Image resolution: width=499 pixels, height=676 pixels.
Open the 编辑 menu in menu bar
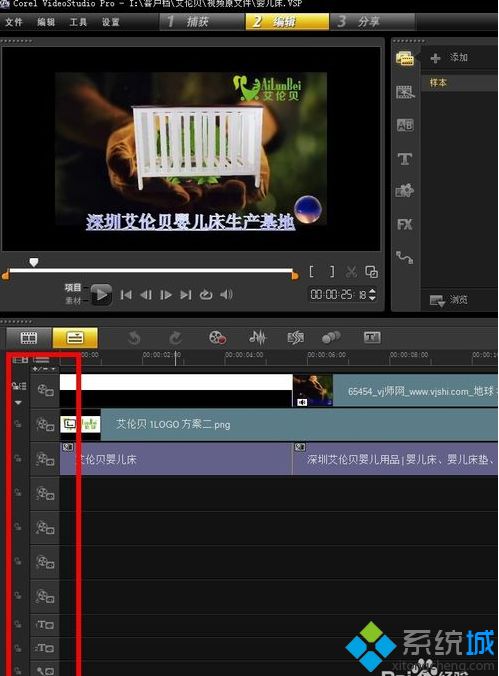point(46,22)
